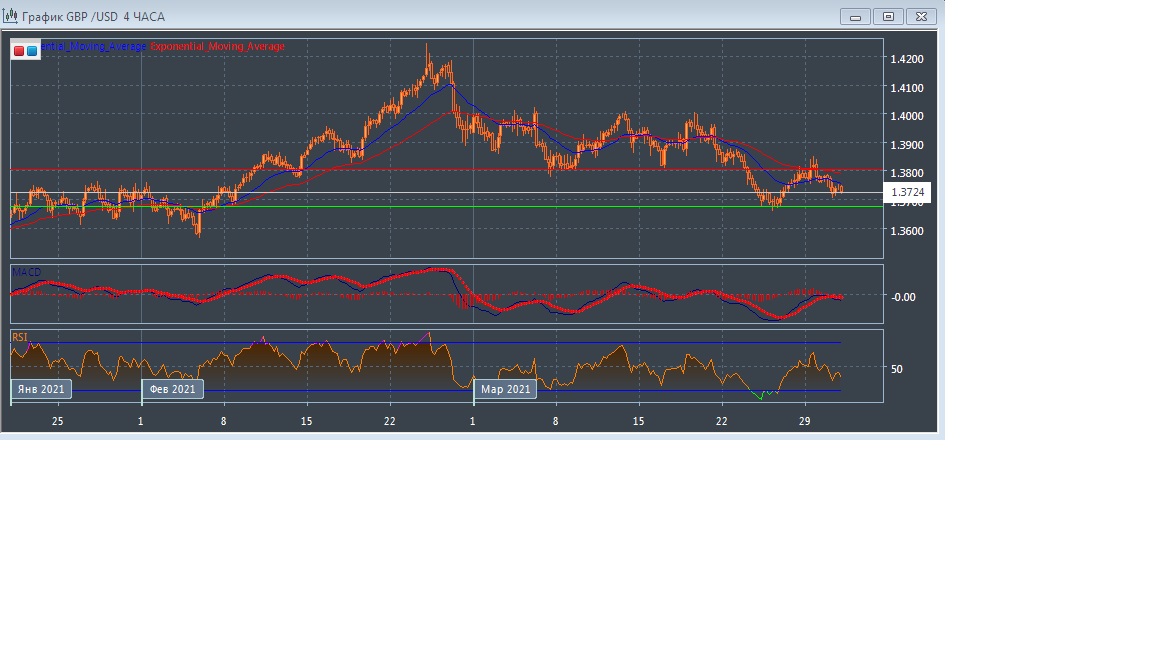This screenshot has height=648, width=1152.
Task: Click the RSI 50 level axis label
Action: [896, 369]
